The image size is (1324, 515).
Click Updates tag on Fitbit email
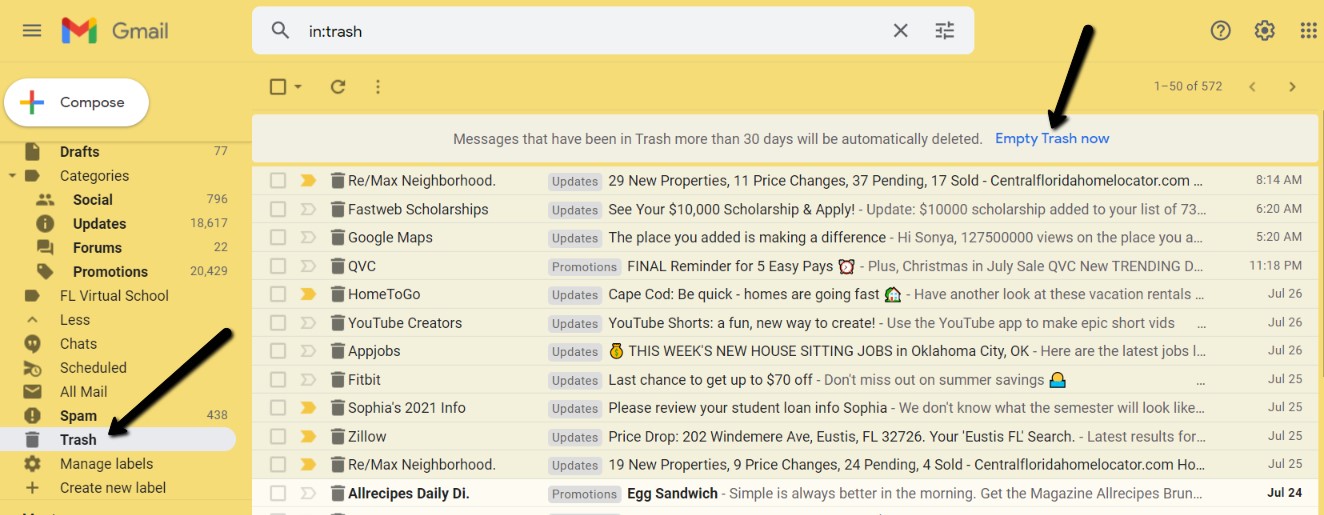575,381
